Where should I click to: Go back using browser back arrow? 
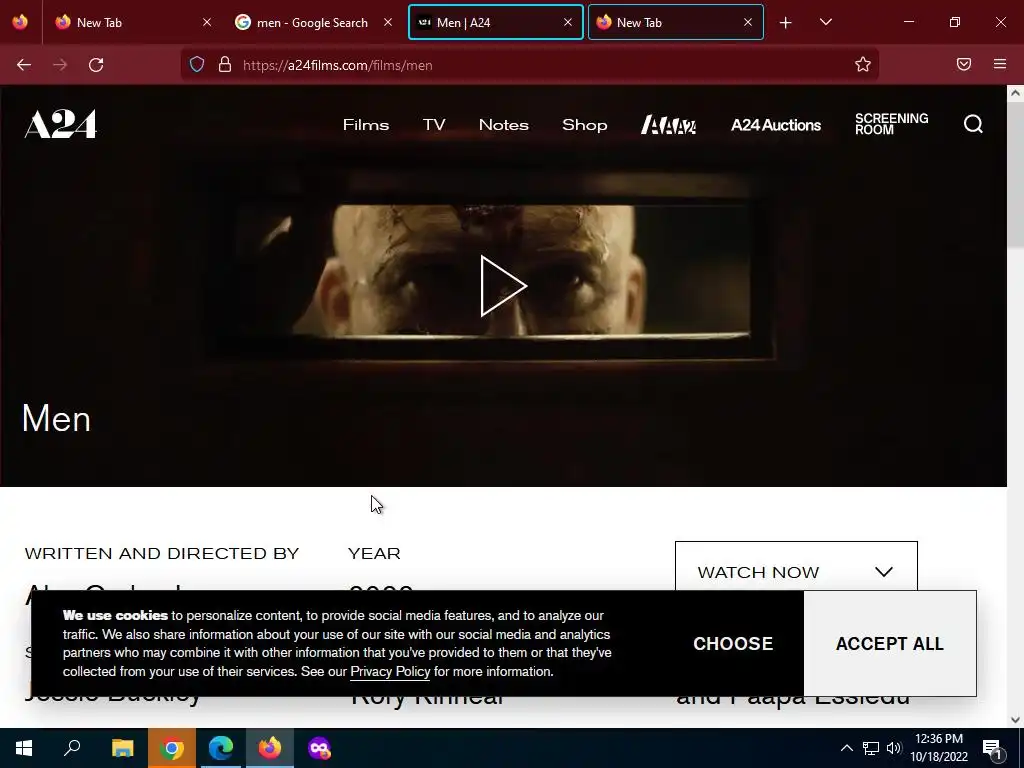click(24, 65)
